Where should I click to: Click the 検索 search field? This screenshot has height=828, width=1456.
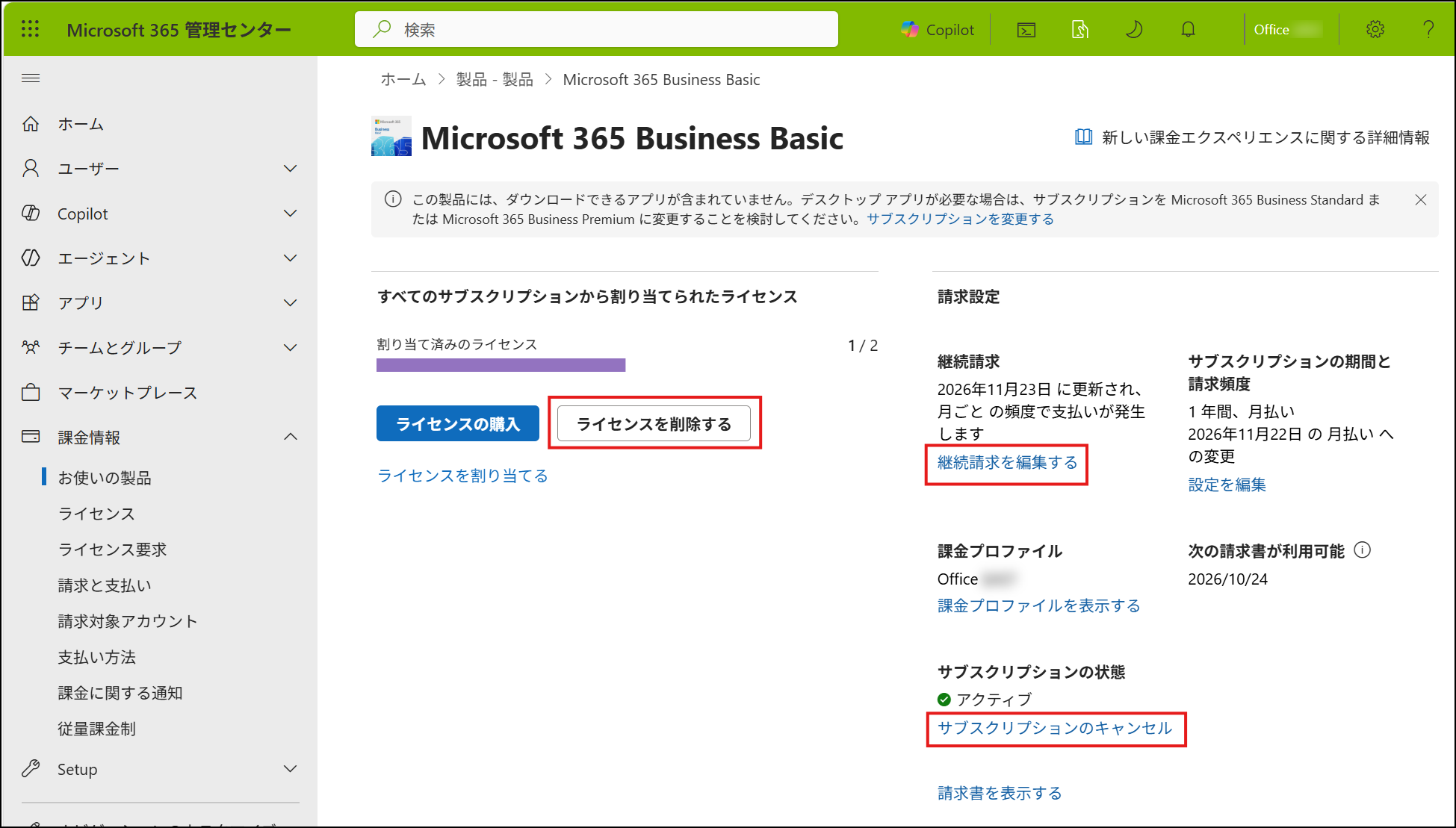coord(596,30)
